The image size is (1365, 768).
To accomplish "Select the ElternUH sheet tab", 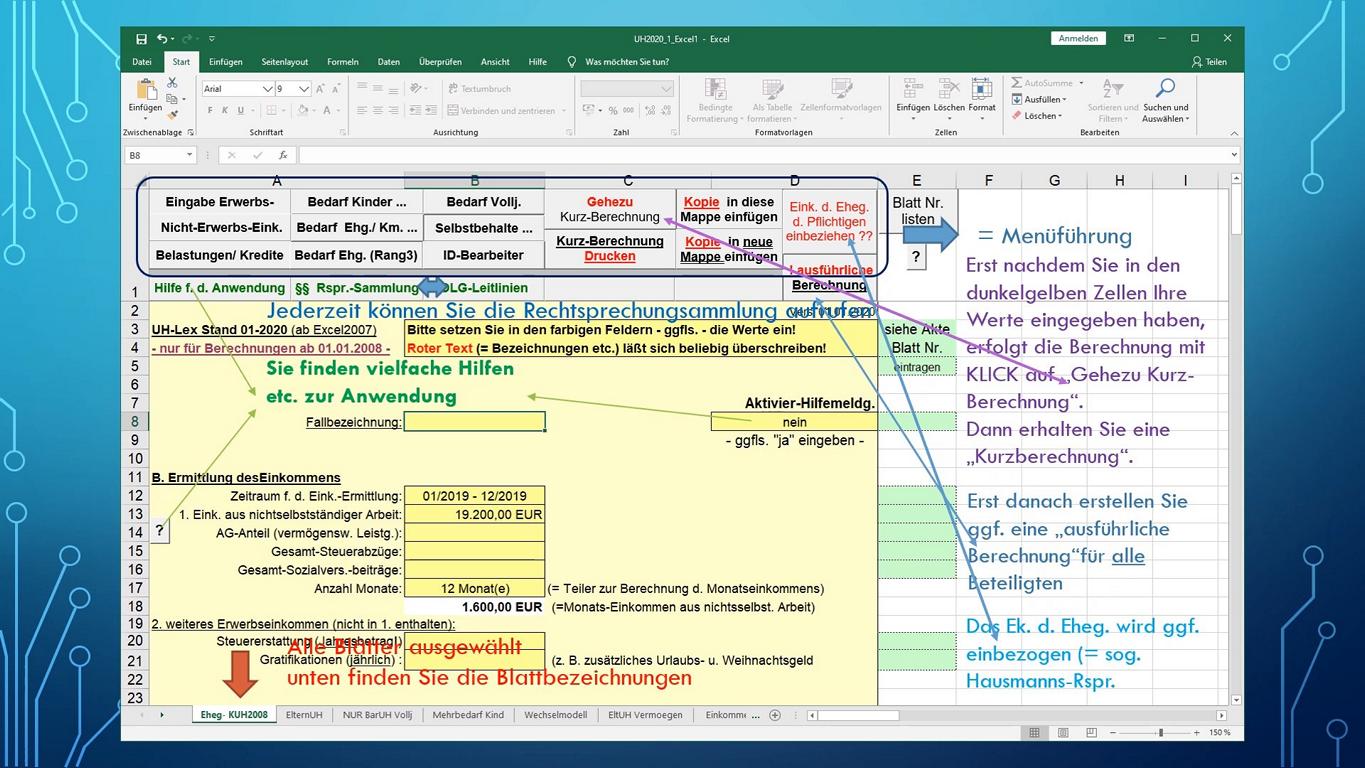I will point(304,715).
